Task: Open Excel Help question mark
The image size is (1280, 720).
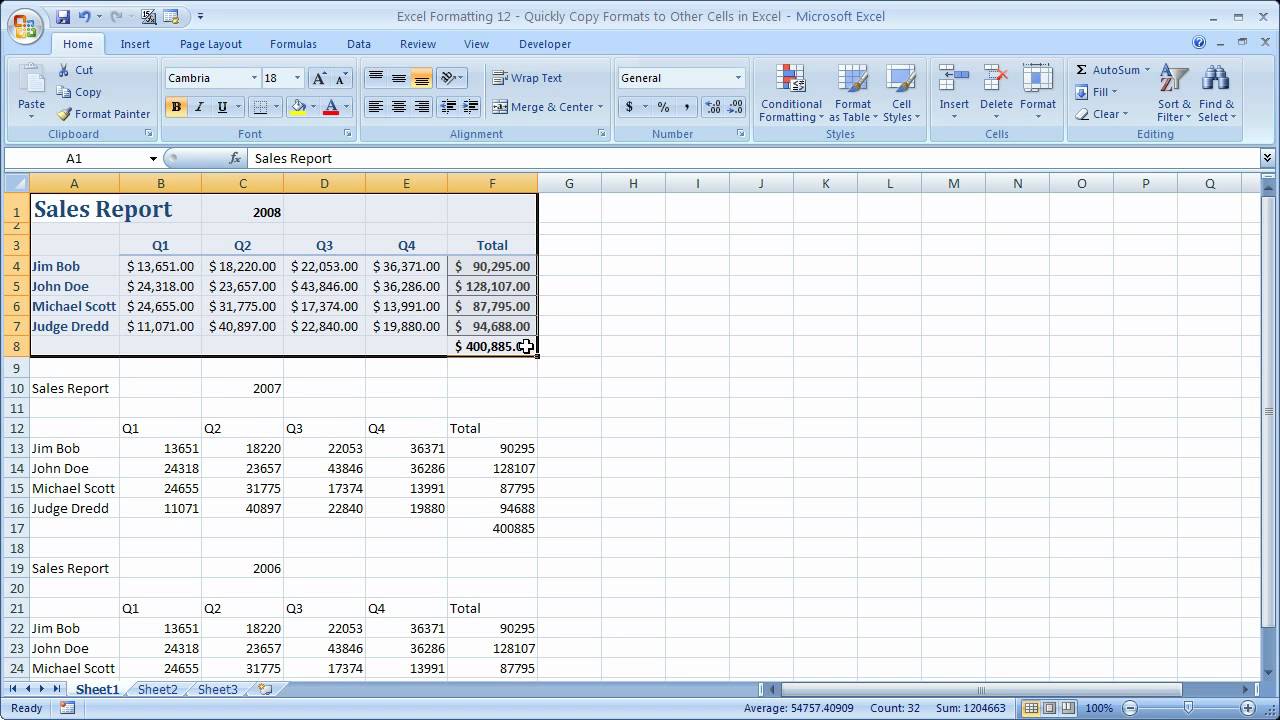Action: [x=1199, y=43]
